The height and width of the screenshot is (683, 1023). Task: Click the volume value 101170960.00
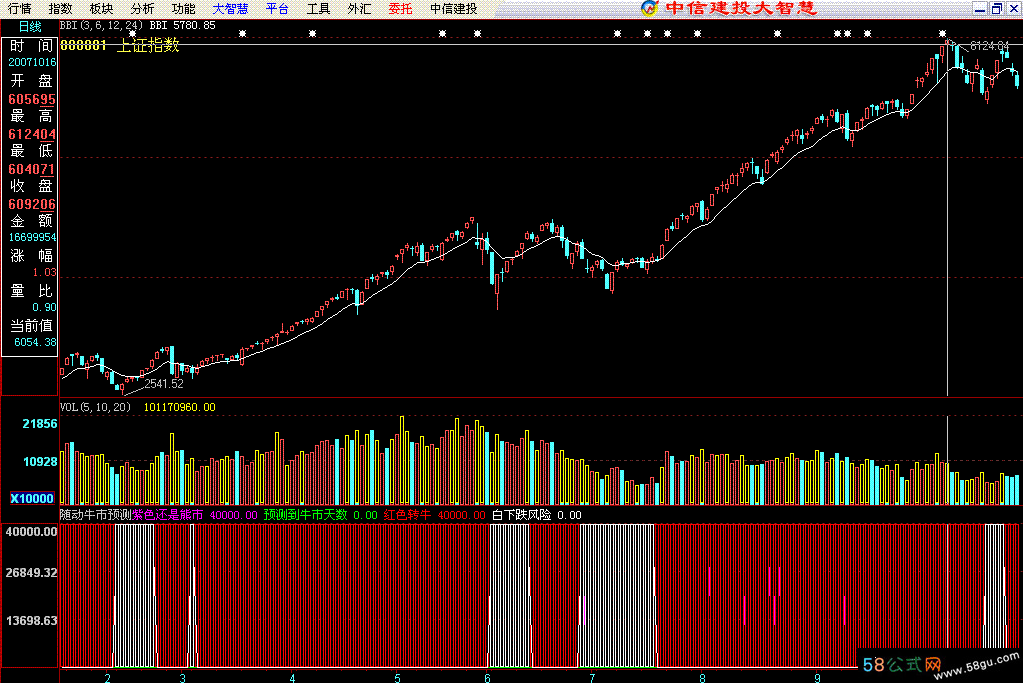[179, 407]
